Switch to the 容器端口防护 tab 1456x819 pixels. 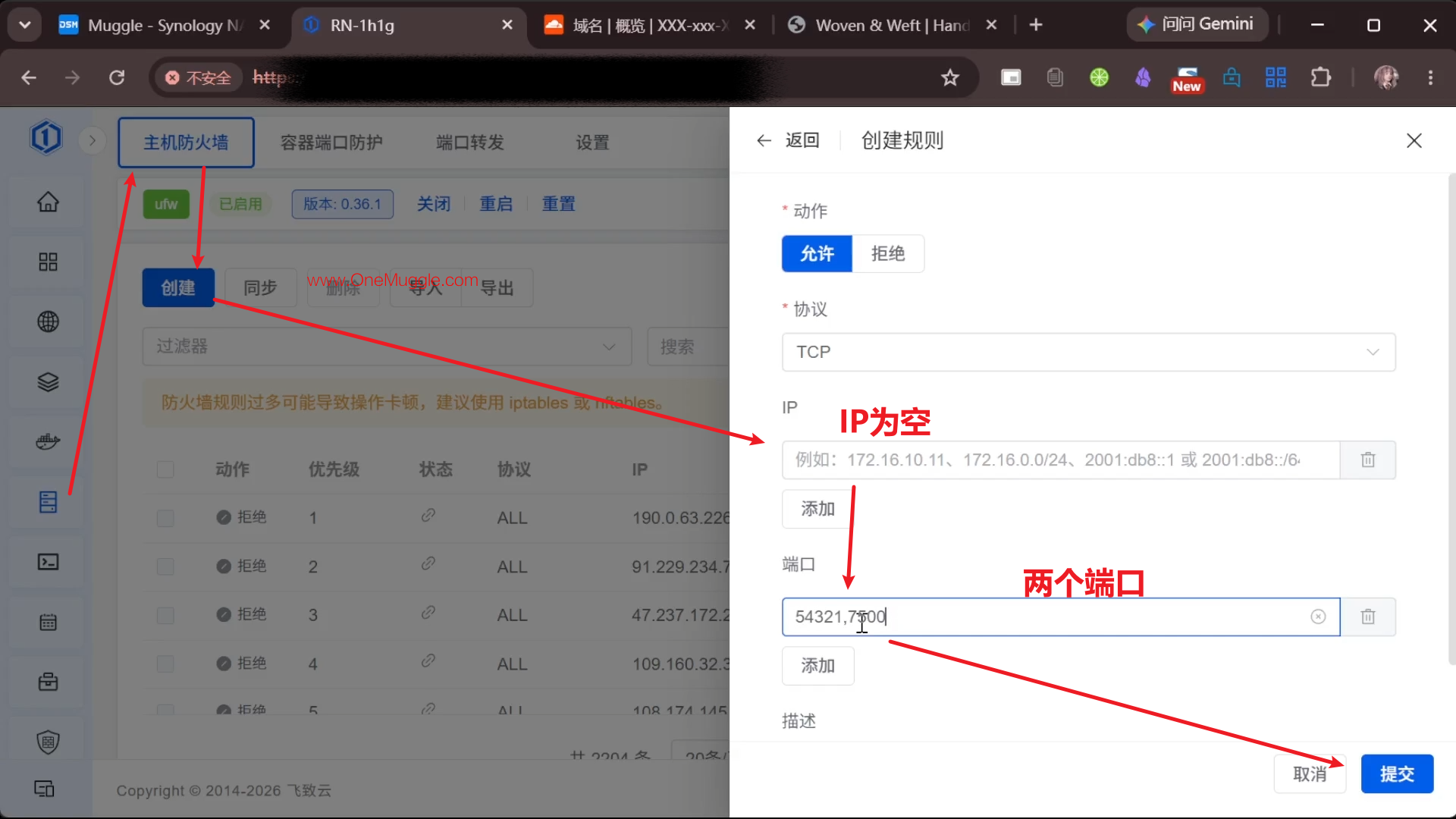(x=331, y=143)
